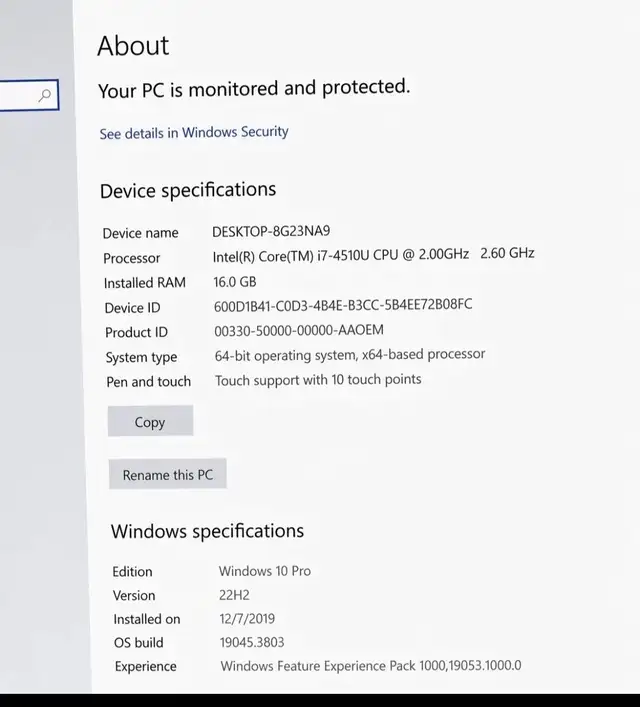Select device name value DESKTOP-8G23NA9

pos(271,231)
